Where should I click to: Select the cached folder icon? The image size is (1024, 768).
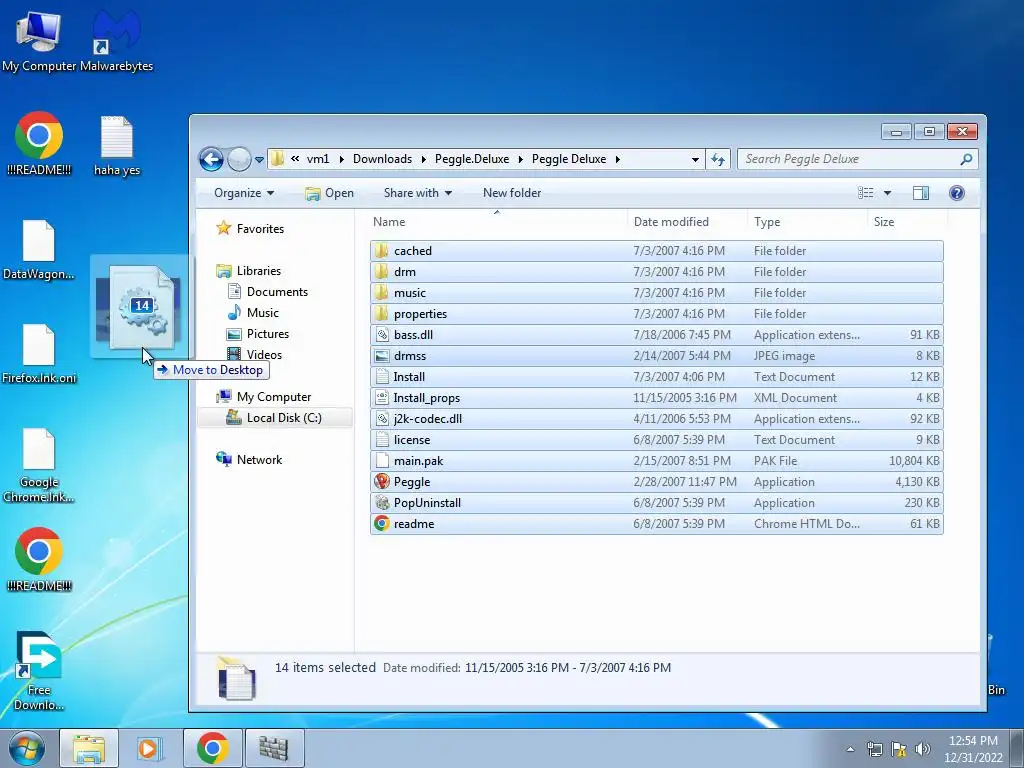[x=381, y=250]
